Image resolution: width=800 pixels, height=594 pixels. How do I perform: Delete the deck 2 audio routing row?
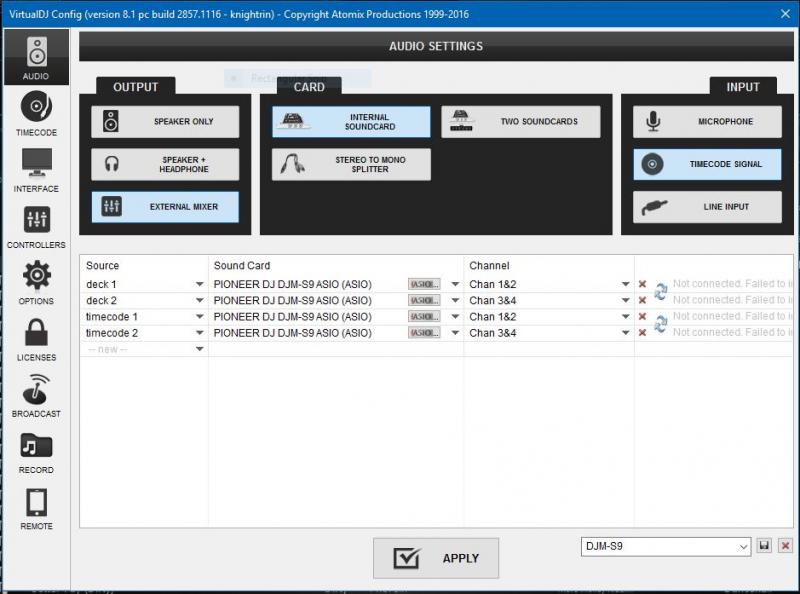coord(642,301)
